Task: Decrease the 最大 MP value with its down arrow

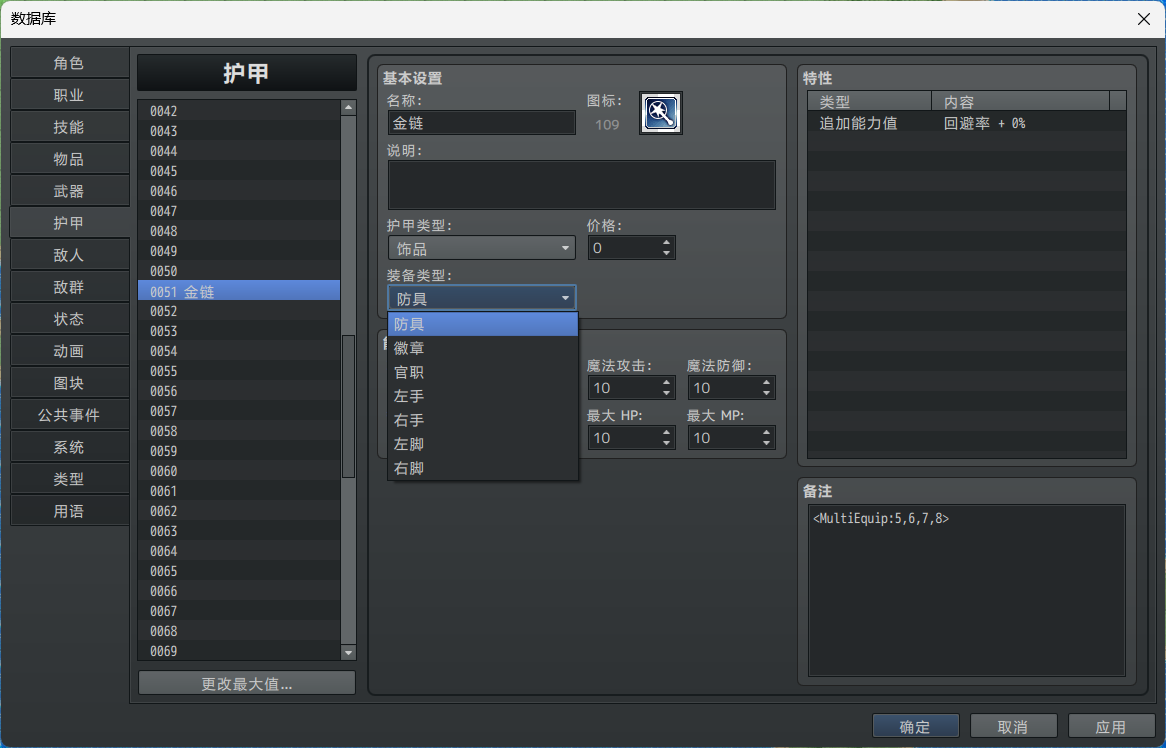Action: pos(767,443)
